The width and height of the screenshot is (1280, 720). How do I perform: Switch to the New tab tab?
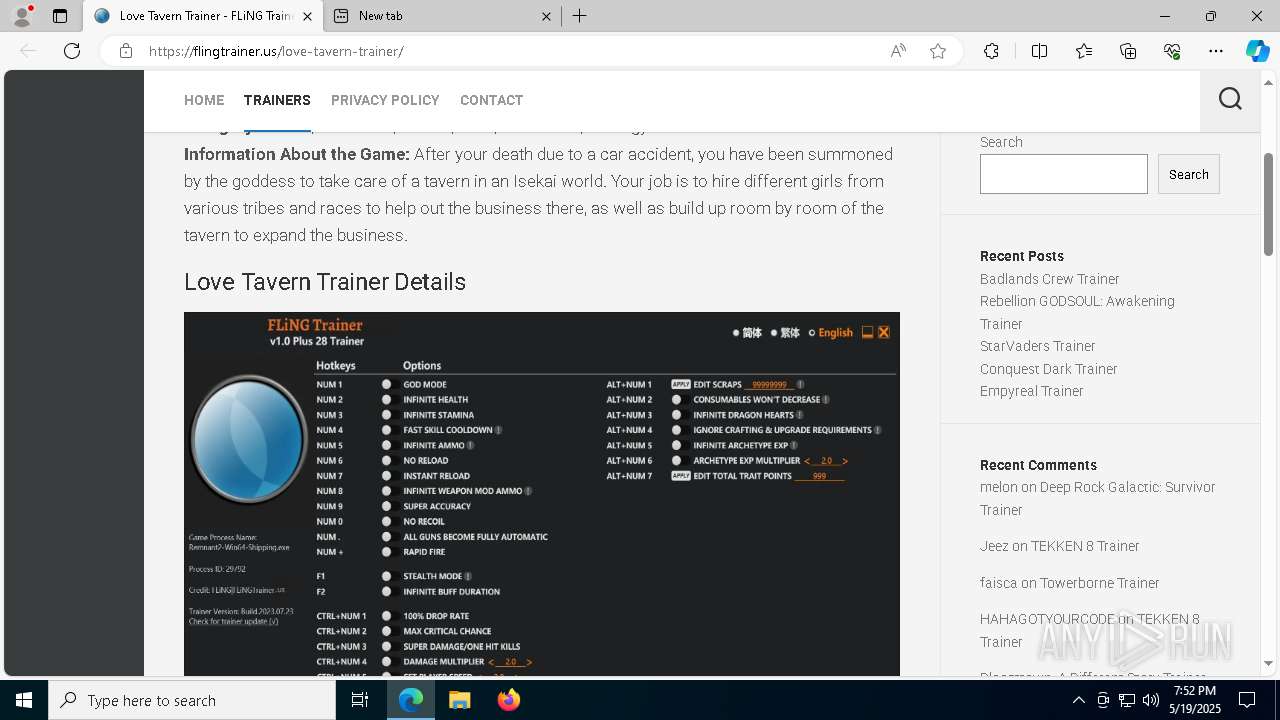[443, 16]
